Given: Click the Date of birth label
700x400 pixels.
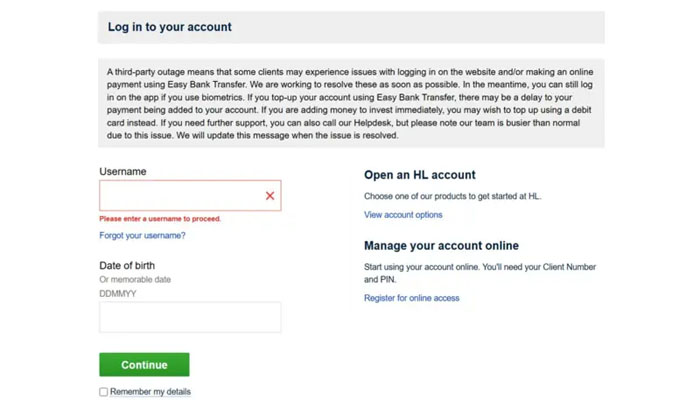Looking at the screenshot, I should click(x=127, y=266).
